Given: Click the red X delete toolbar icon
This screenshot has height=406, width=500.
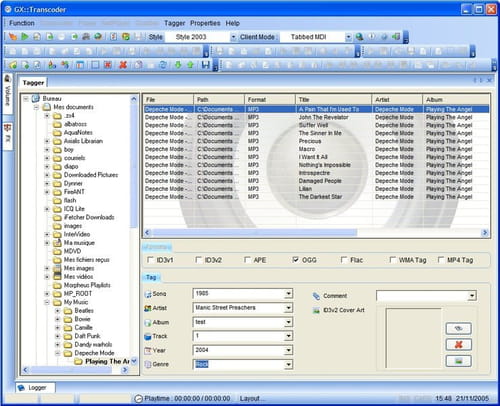Looking at the screenshot, I should 123,65.
